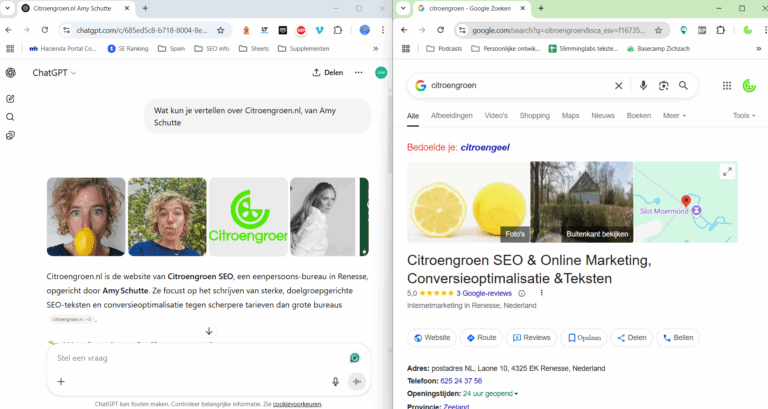Open Google Lens image search icon

(x=663, y=86)
